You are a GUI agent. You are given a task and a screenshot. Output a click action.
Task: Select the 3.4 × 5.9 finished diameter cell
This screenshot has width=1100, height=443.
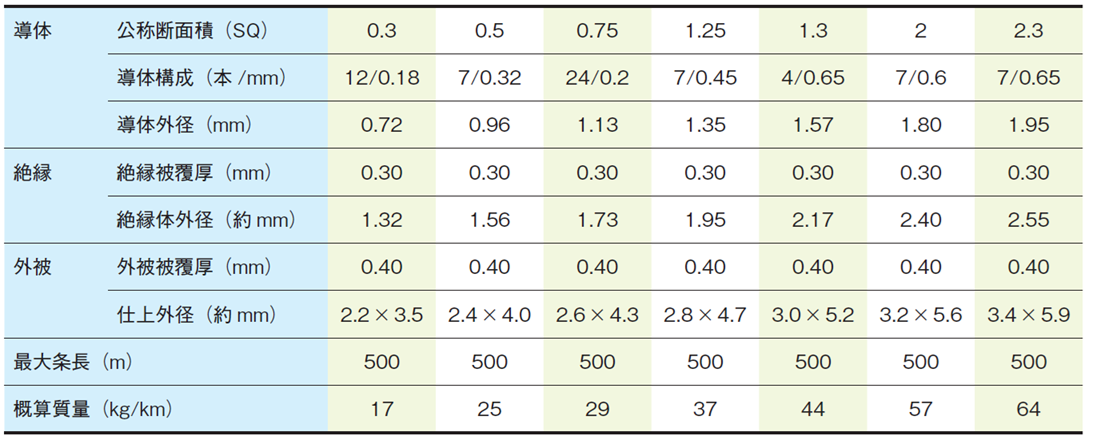coord(1029,315)
